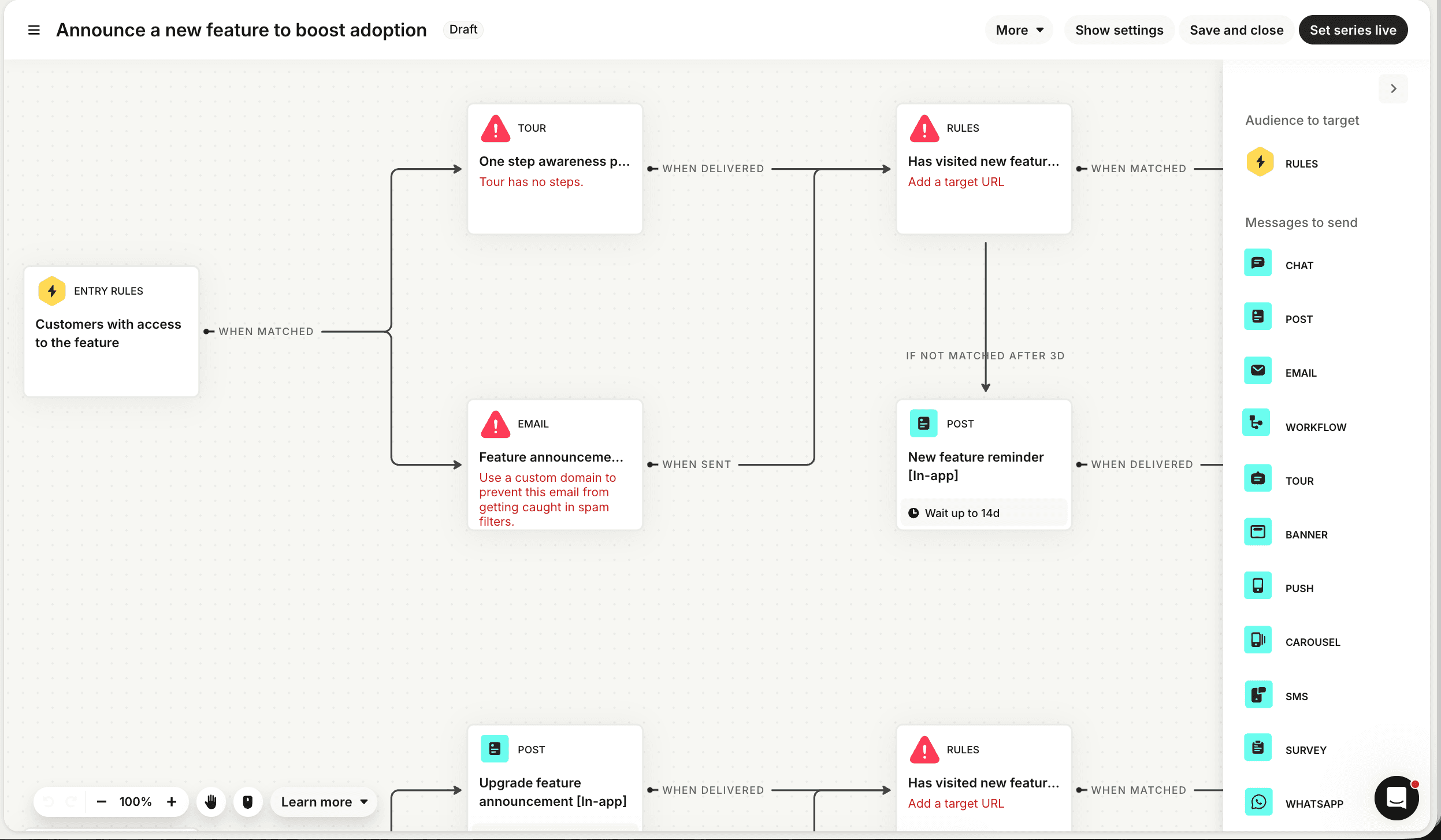Click WHEN MATCHED connector from top Rules node
Image resolution: width=1441 pixels, height=840 pixels.
pyautogui.click(x=1138, y=169)
